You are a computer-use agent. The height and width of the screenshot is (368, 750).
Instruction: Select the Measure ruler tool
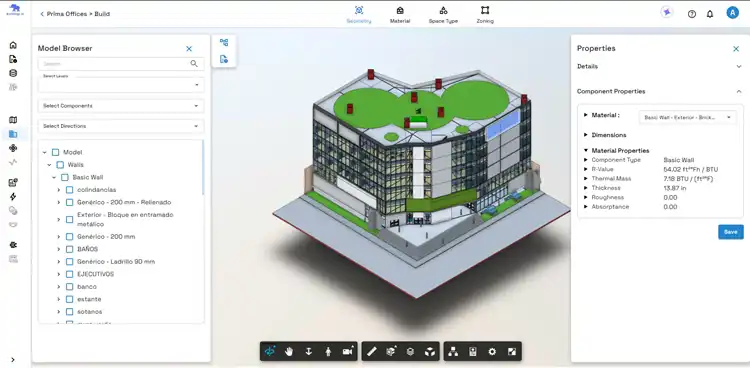[x=372, y=351]
